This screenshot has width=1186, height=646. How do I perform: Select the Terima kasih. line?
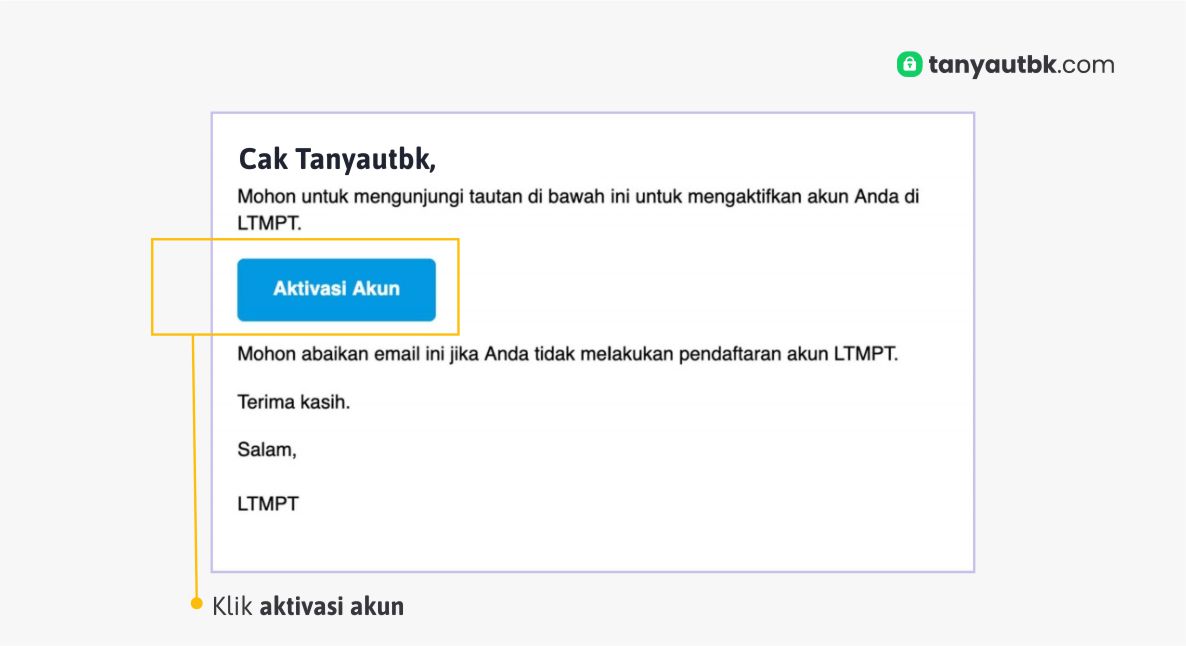[294, 402]
